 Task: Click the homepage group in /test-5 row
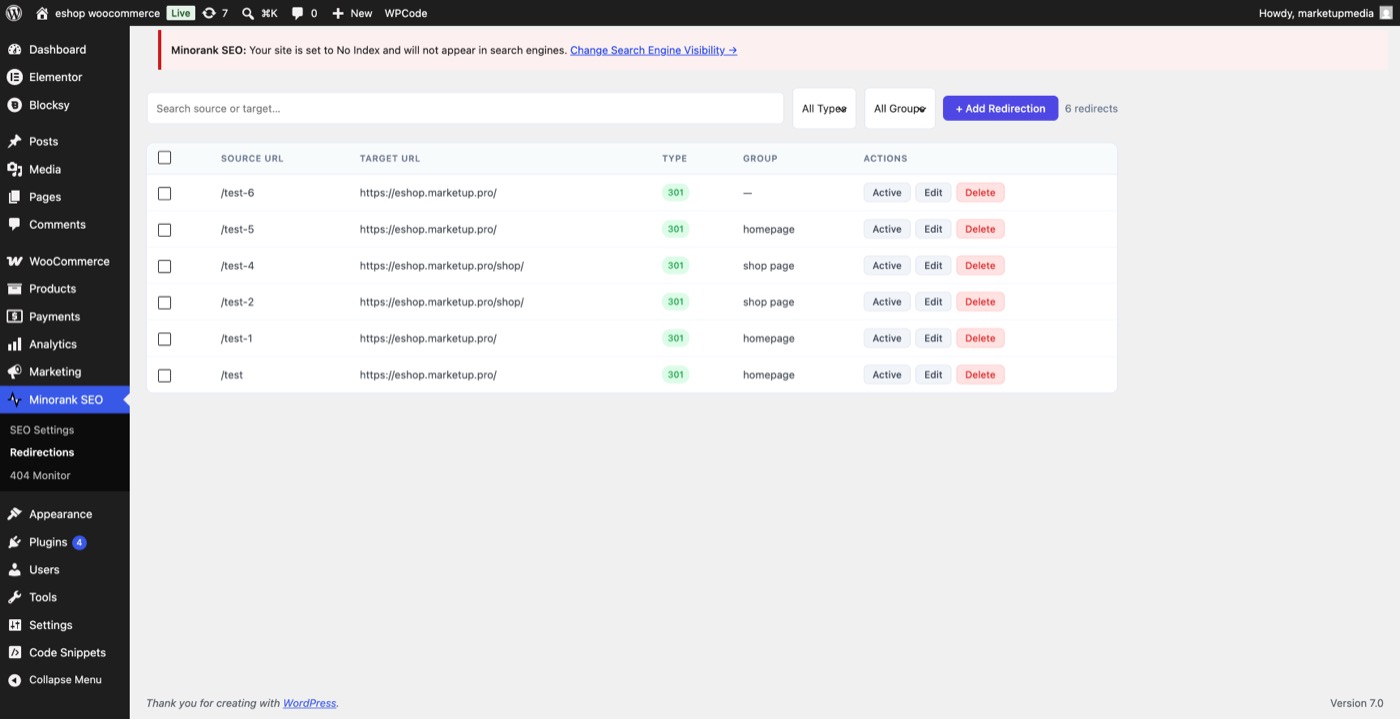[x=769, y=229]
